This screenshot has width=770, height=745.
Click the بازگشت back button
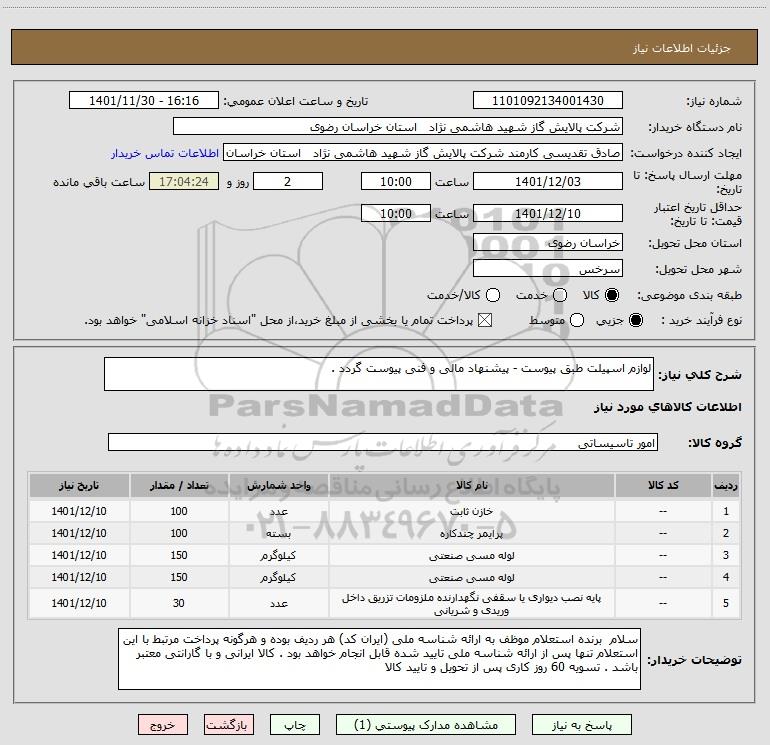point(229,725)
